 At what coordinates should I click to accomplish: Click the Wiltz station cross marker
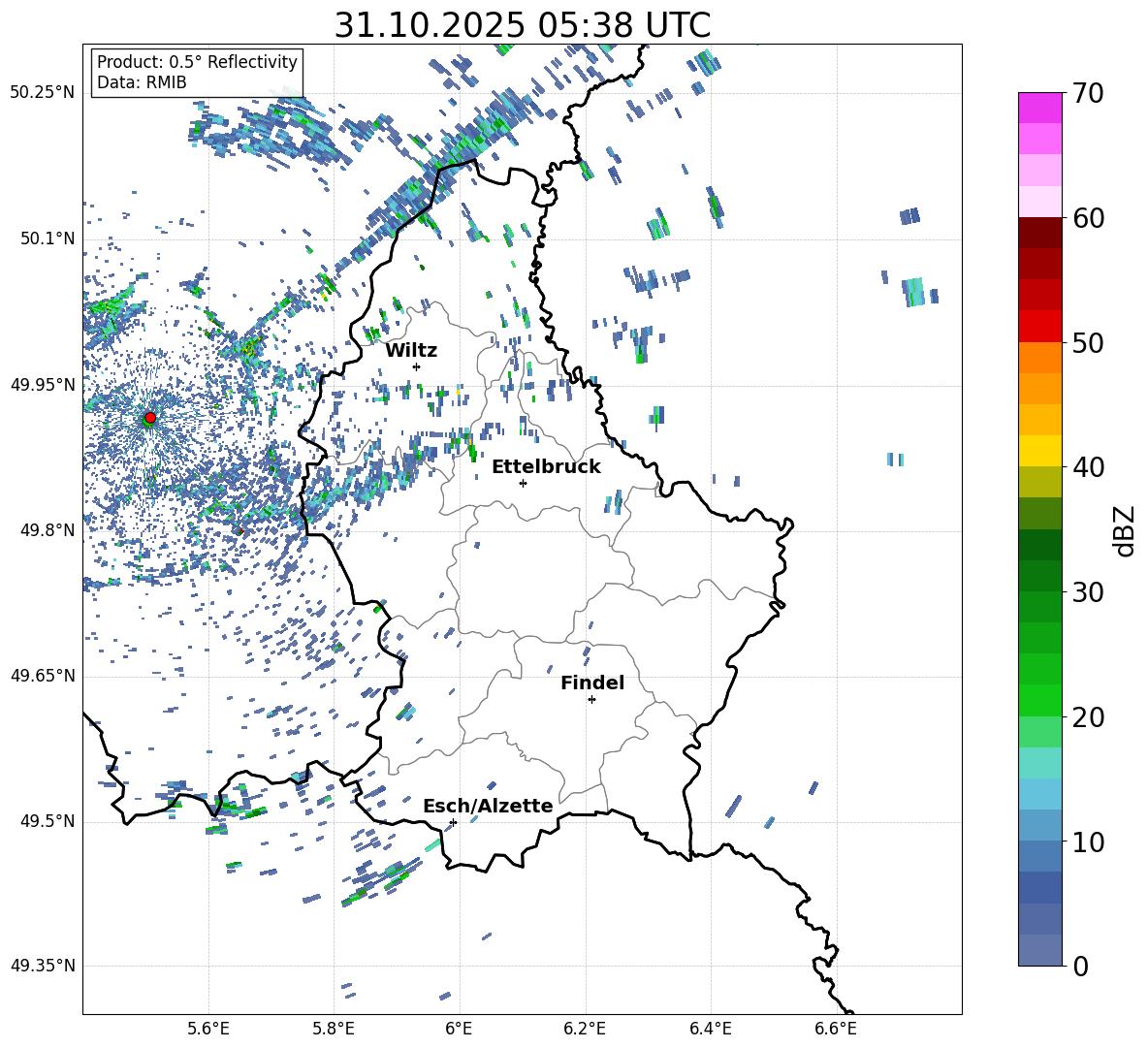click(416, 366)
